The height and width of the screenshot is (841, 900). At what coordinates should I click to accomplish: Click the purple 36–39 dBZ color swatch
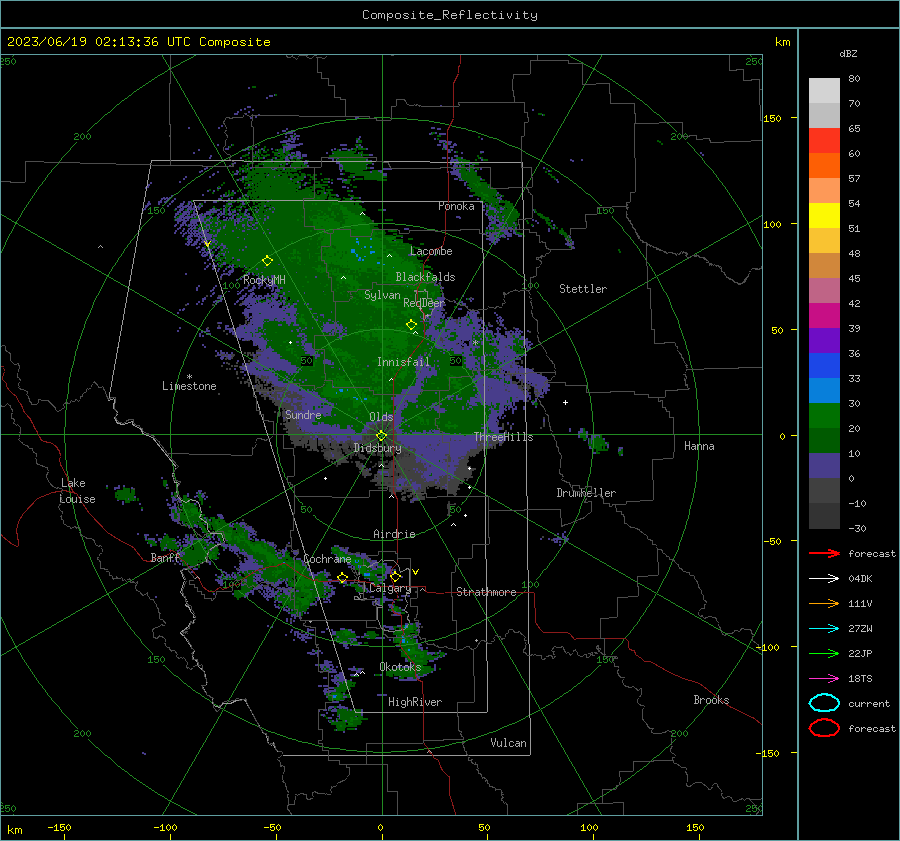tap(824, 341)
